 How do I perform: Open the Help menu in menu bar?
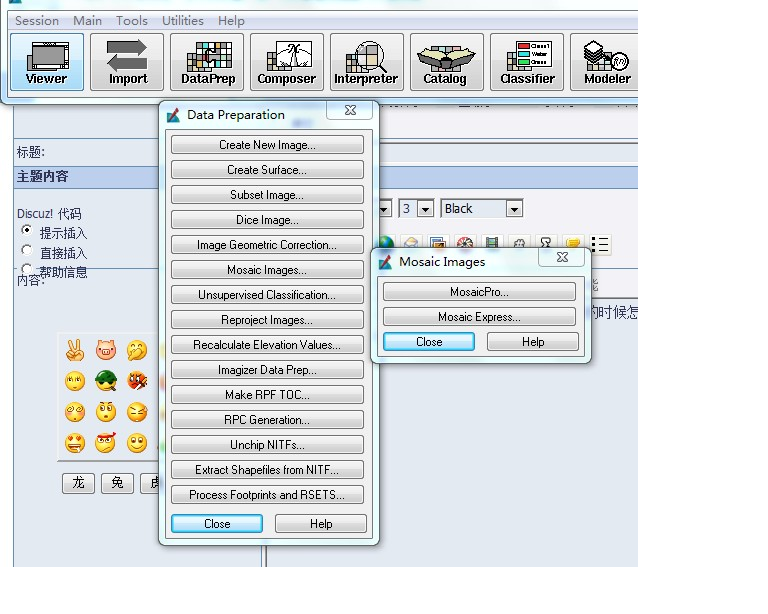(x=231, y=21)
